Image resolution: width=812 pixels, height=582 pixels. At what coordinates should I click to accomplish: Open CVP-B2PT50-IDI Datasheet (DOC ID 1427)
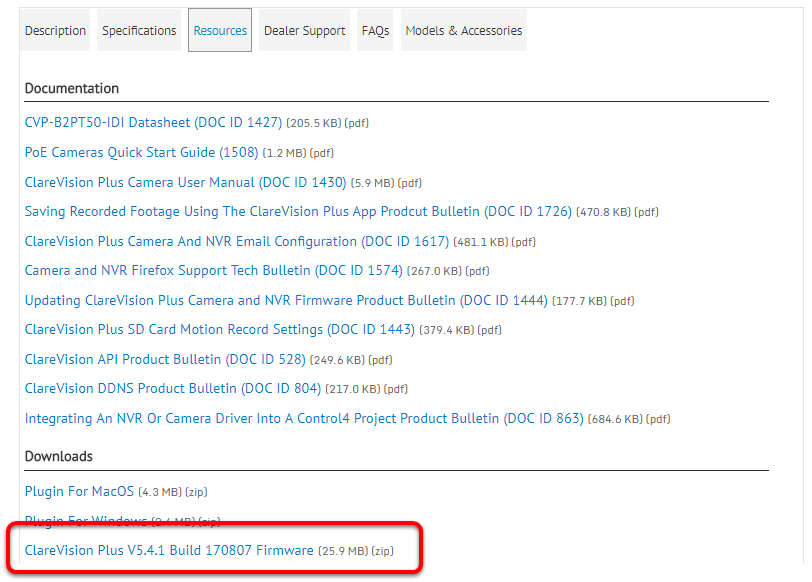(153, 122)
